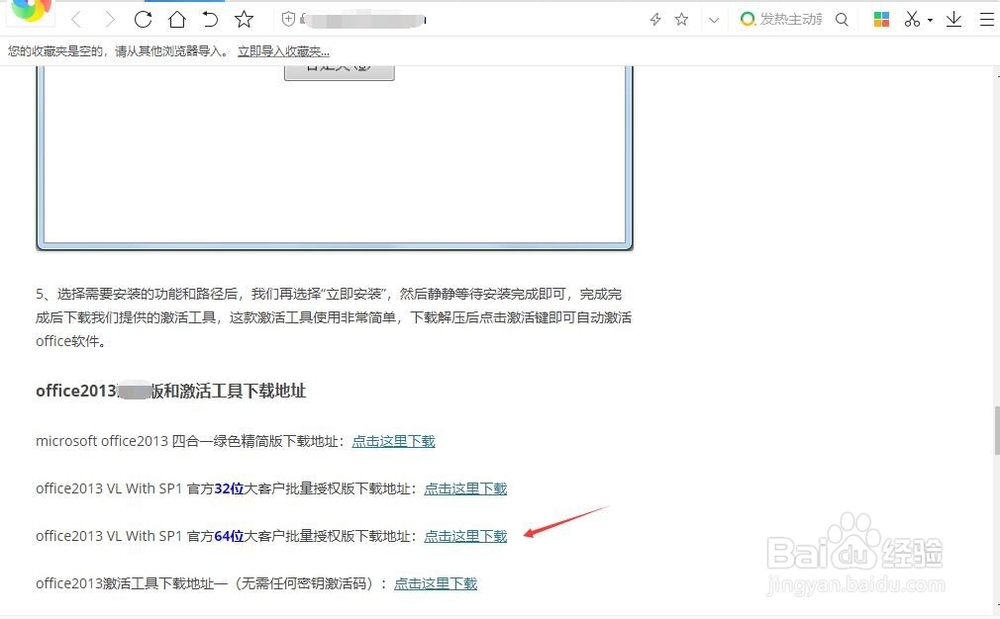Click the star icon next to undo

coord(244,19)
